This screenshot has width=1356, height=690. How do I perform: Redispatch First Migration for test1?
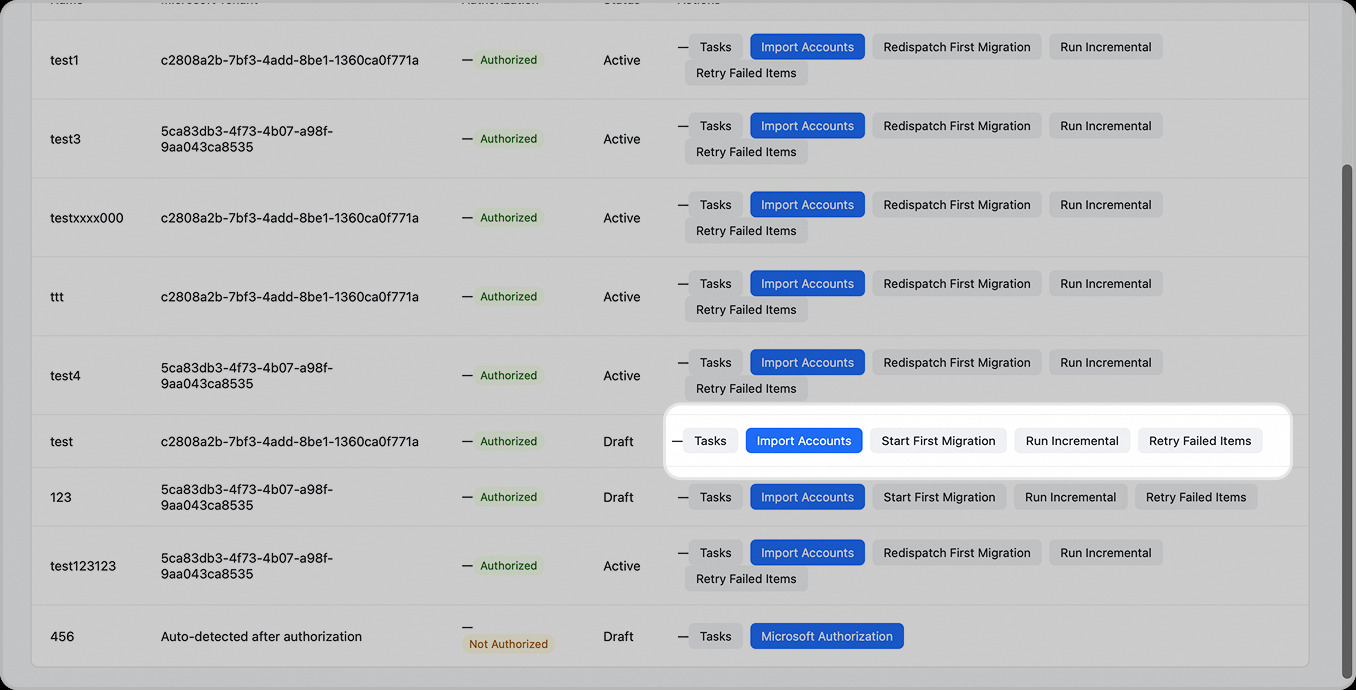957,47
